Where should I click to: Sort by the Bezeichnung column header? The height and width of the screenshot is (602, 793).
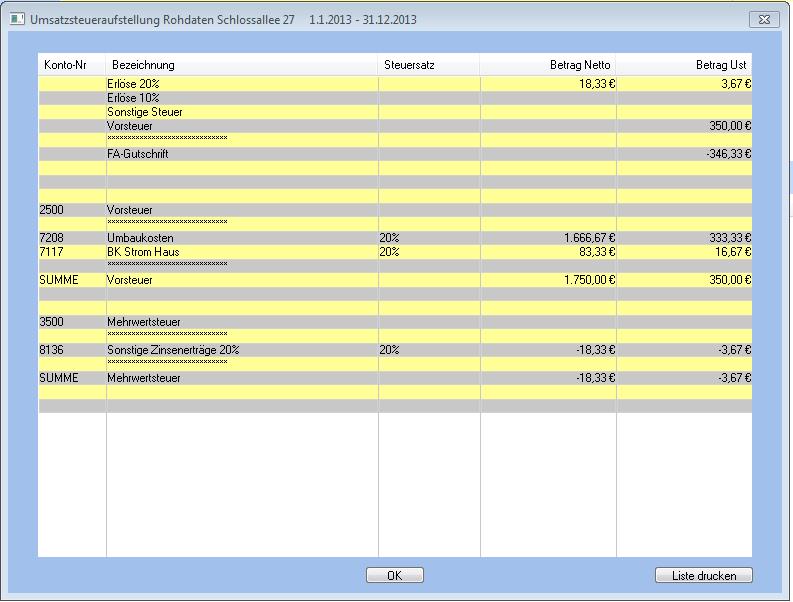tap(143, 65)
